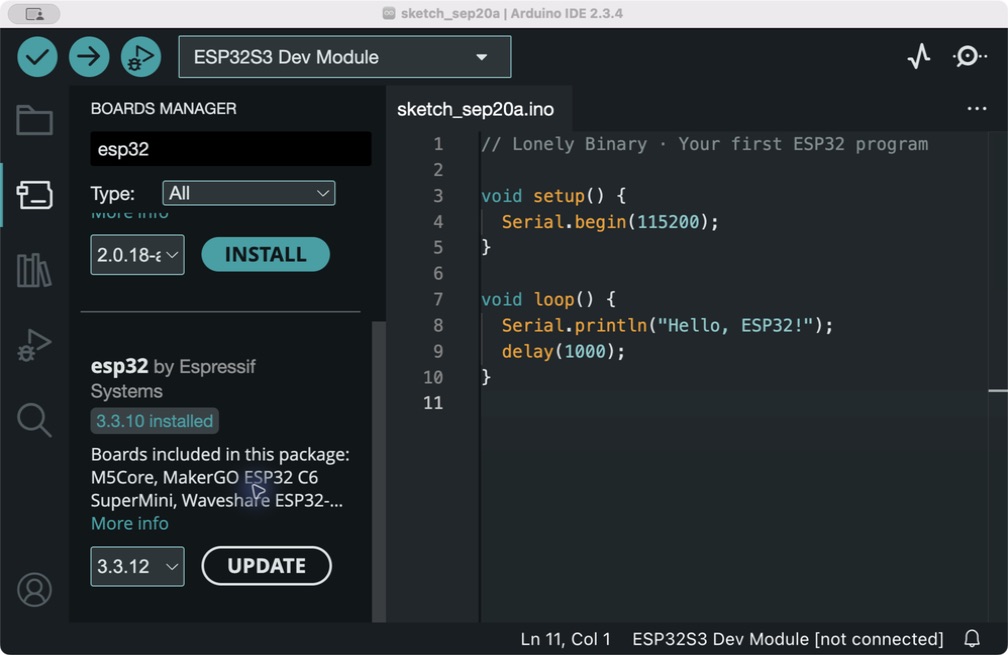Click the BOARDS MANAGER panel heading

point(163,109)
